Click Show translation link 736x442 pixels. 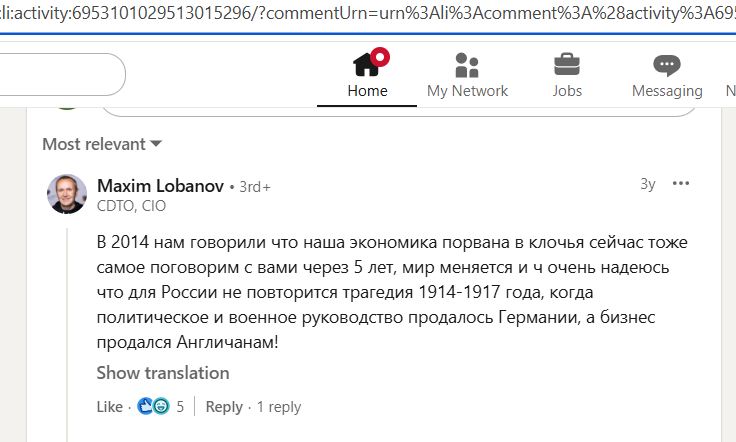coord(163,373)
